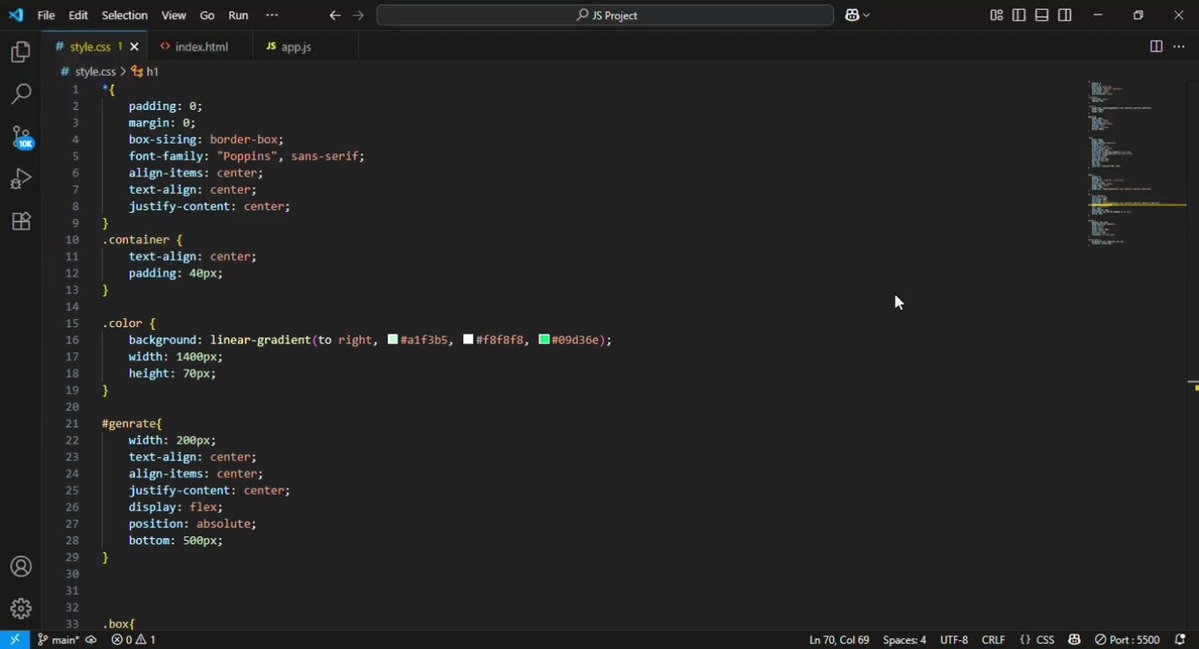This screenshot has height=649, width=1199.
Task: Open the Manage settings gear
Action: [x=21, y=608]
